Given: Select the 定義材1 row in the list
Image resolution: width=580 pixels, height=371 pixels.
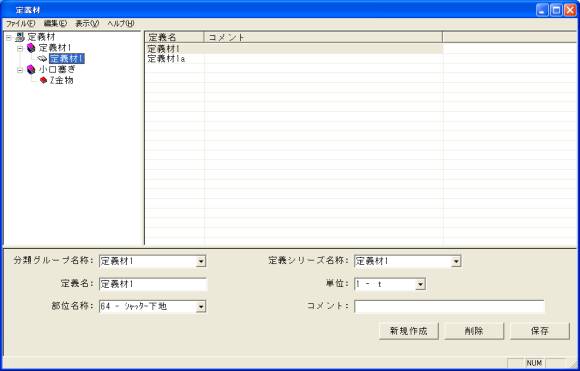Looking at the screenshot, I should click(x=294, y=48).
